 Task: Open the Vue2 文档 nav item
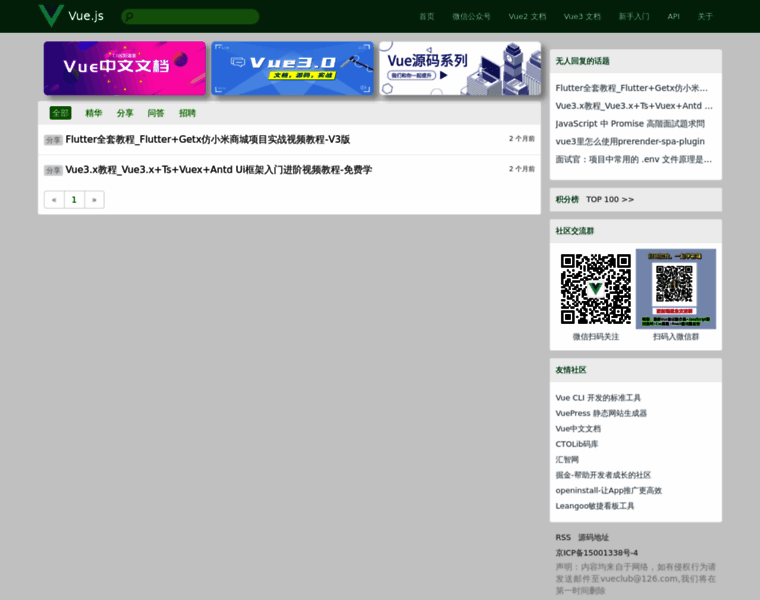527,16
